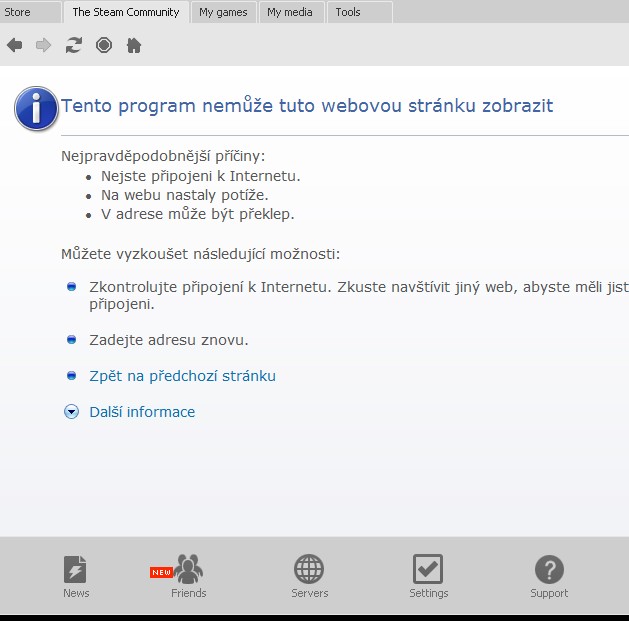This screenshot has width=629, height=621.
Task: Open the Servers browser icon
Action: point(309,569)
